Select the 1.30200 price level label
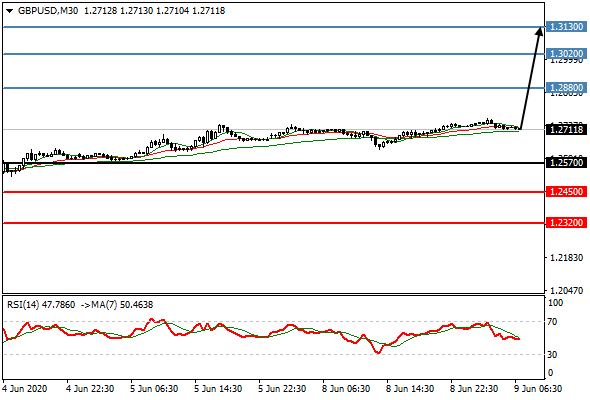590x400 pixels. [x=566, y=54]
